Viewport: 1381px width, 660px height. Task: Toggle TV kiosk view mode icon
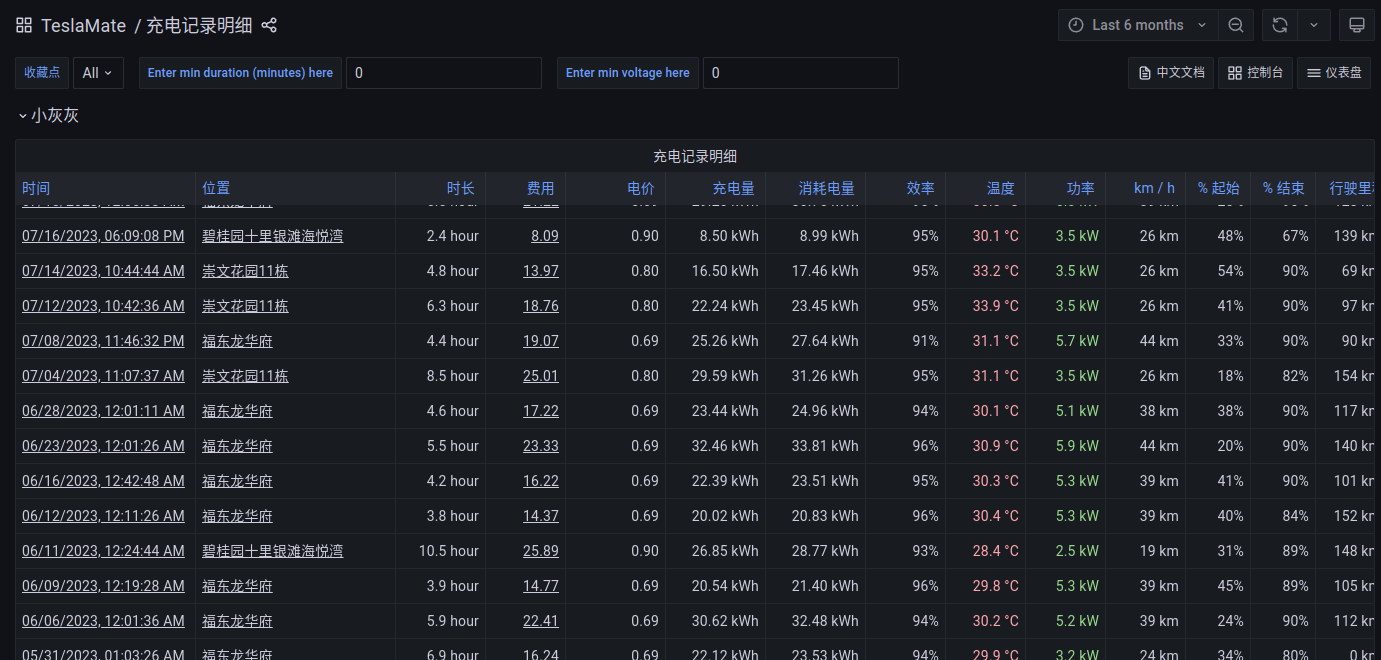1357,25
